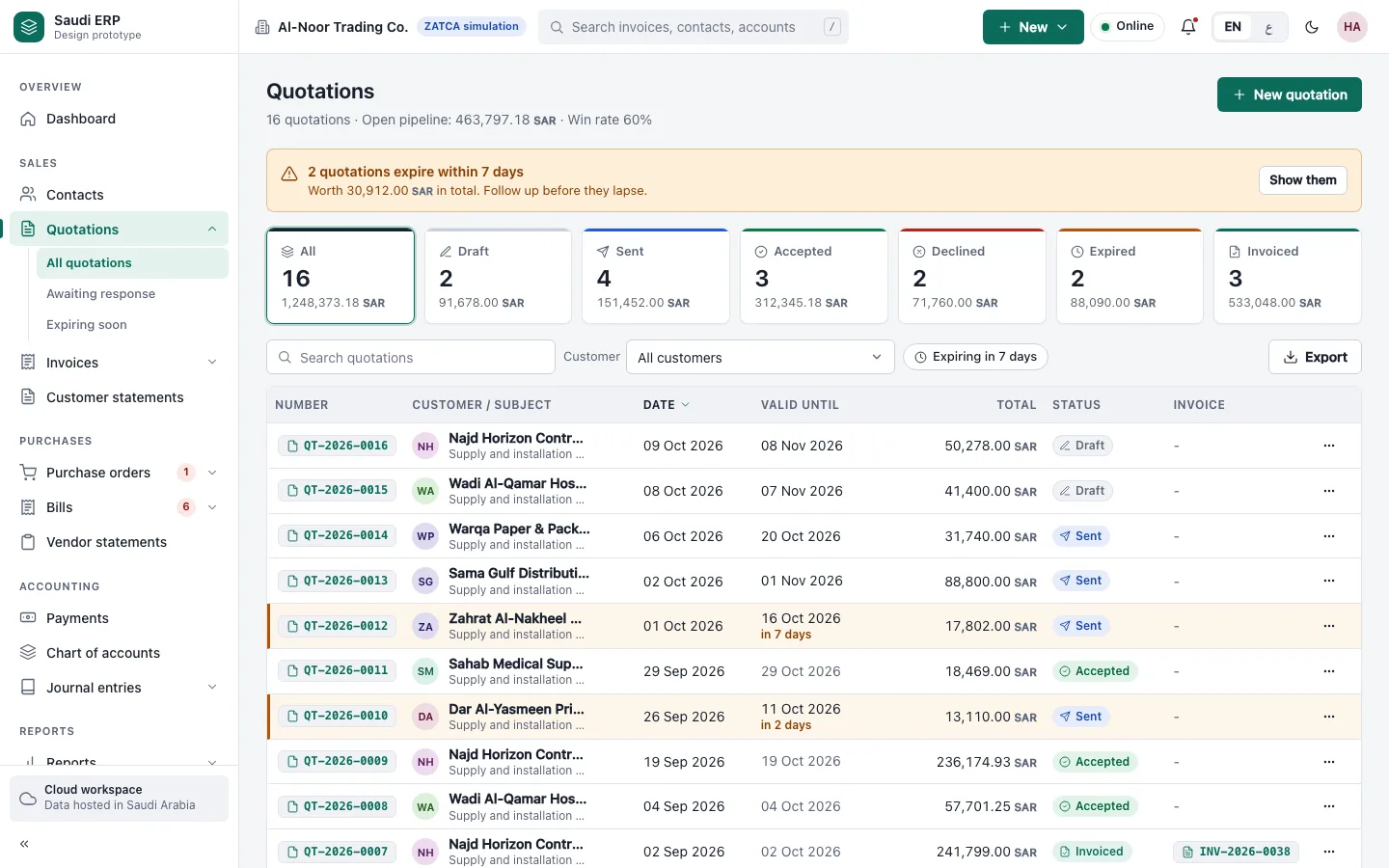Click the Payments icon in sidebar
The height and width of the screenshot is (868, 1389).
tap(28, 618)
